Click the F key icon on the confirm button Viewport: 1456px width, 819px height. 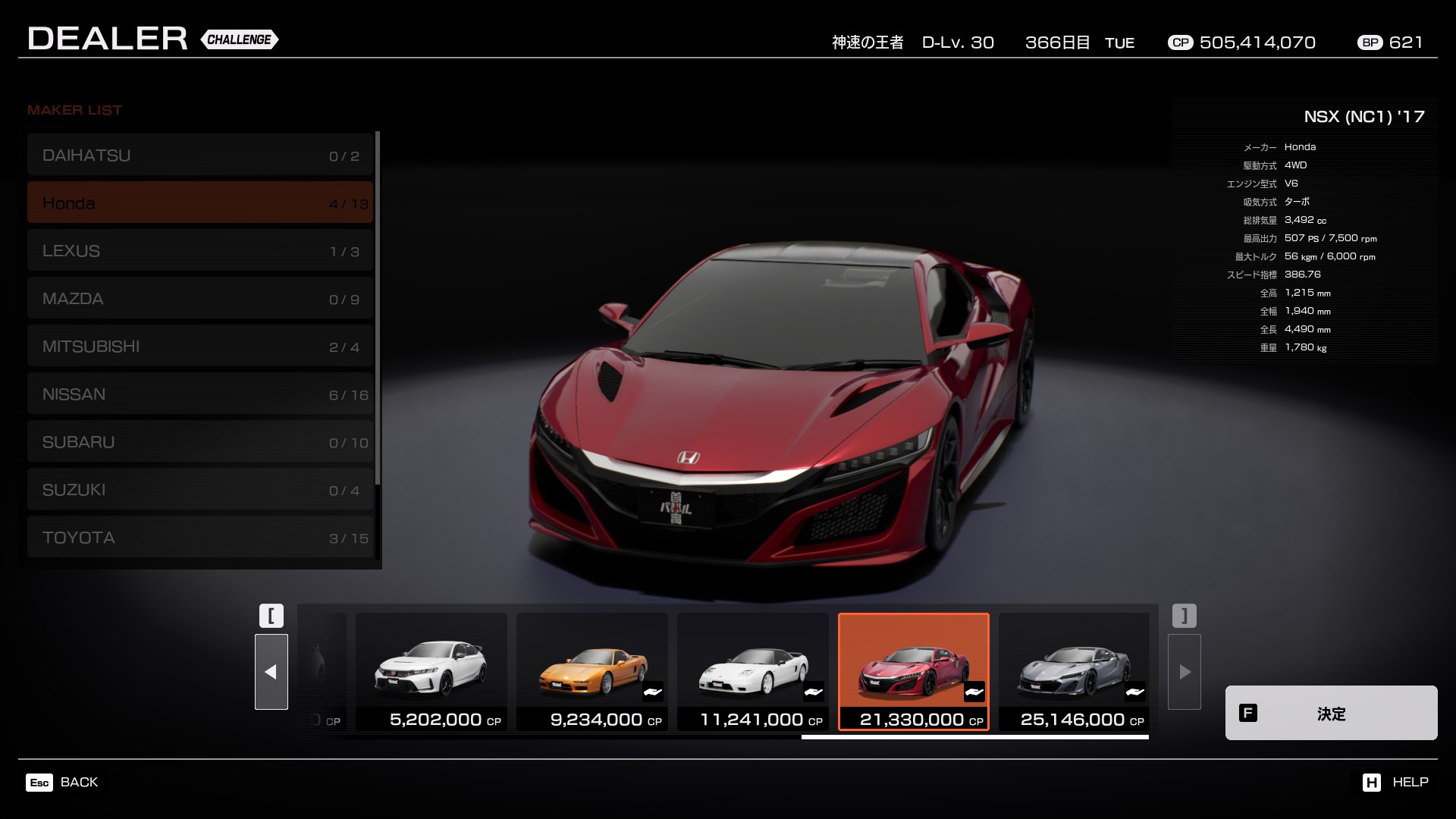point(1247,713)
